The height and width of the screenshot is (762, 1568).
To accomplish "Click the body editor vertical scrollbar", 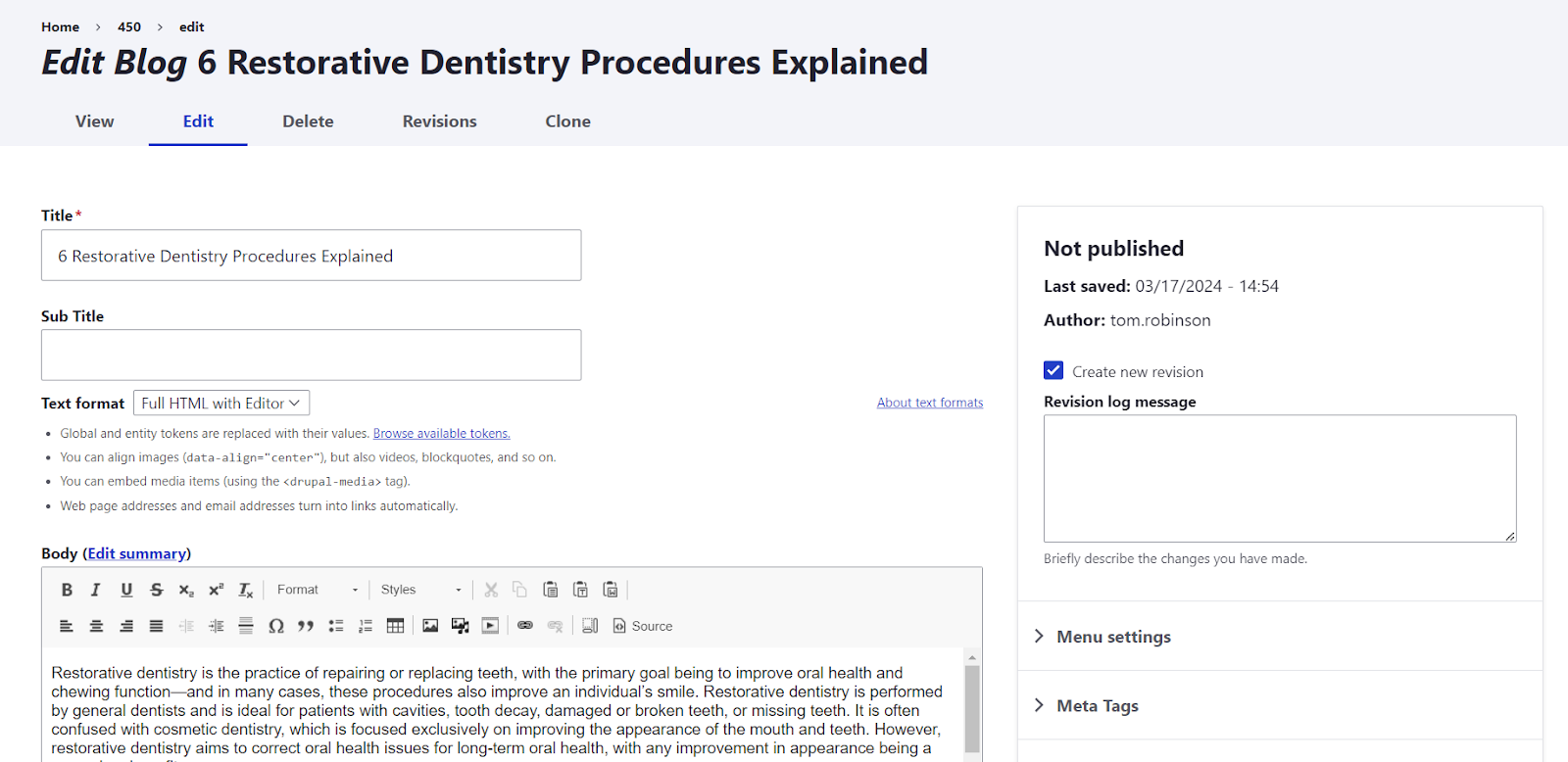I will pos(972,707).
